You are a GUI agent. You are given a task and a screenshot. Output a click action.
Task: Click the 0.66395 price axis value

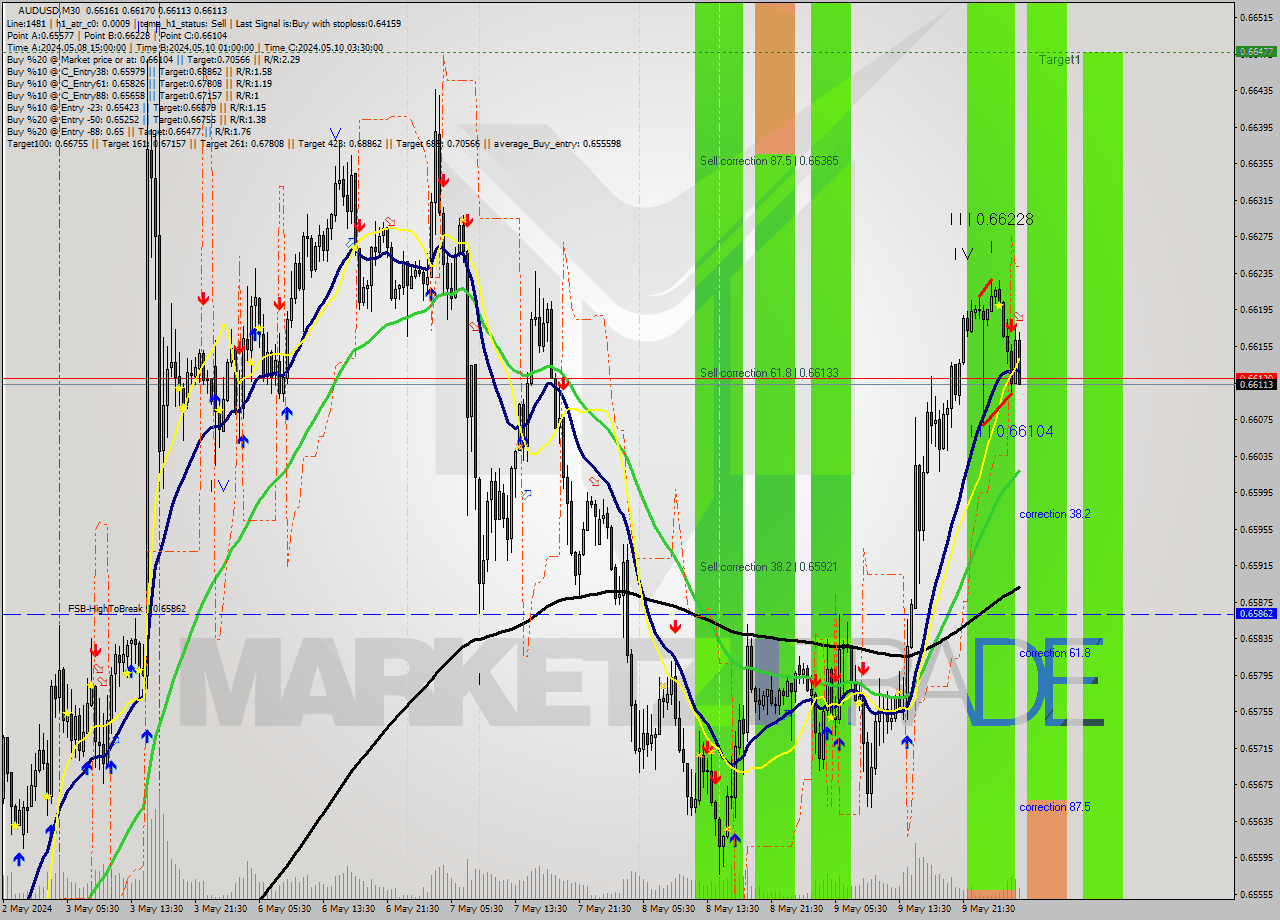[1256, 127]
